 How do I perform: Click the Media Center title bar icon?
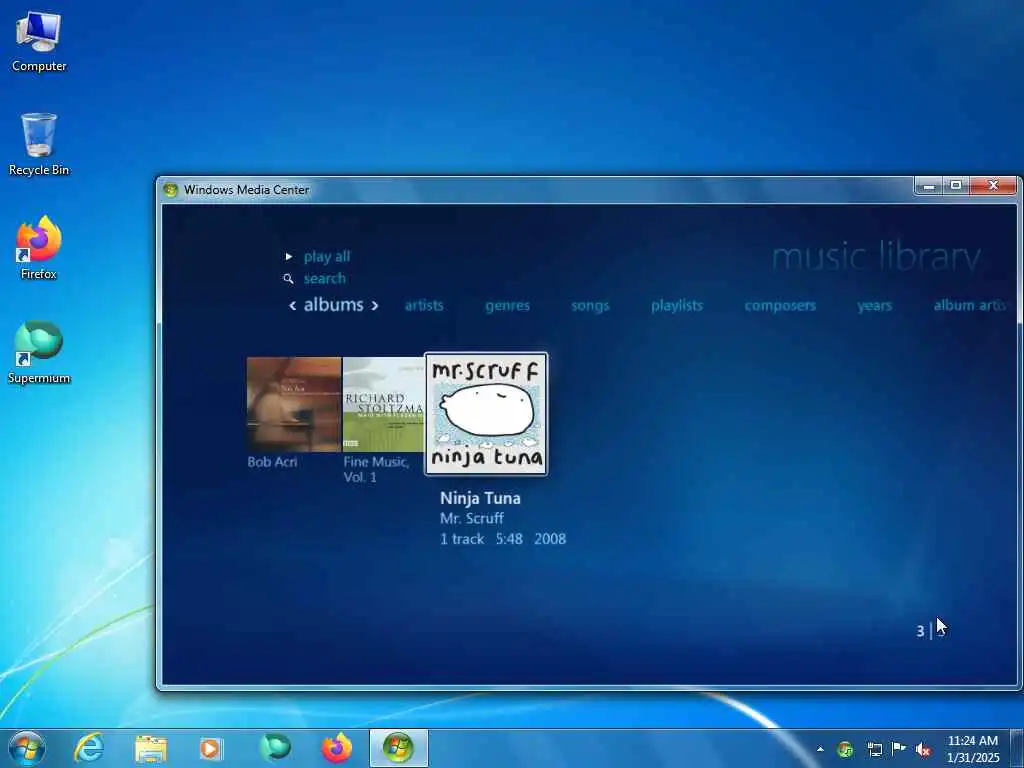click(171, 190)
